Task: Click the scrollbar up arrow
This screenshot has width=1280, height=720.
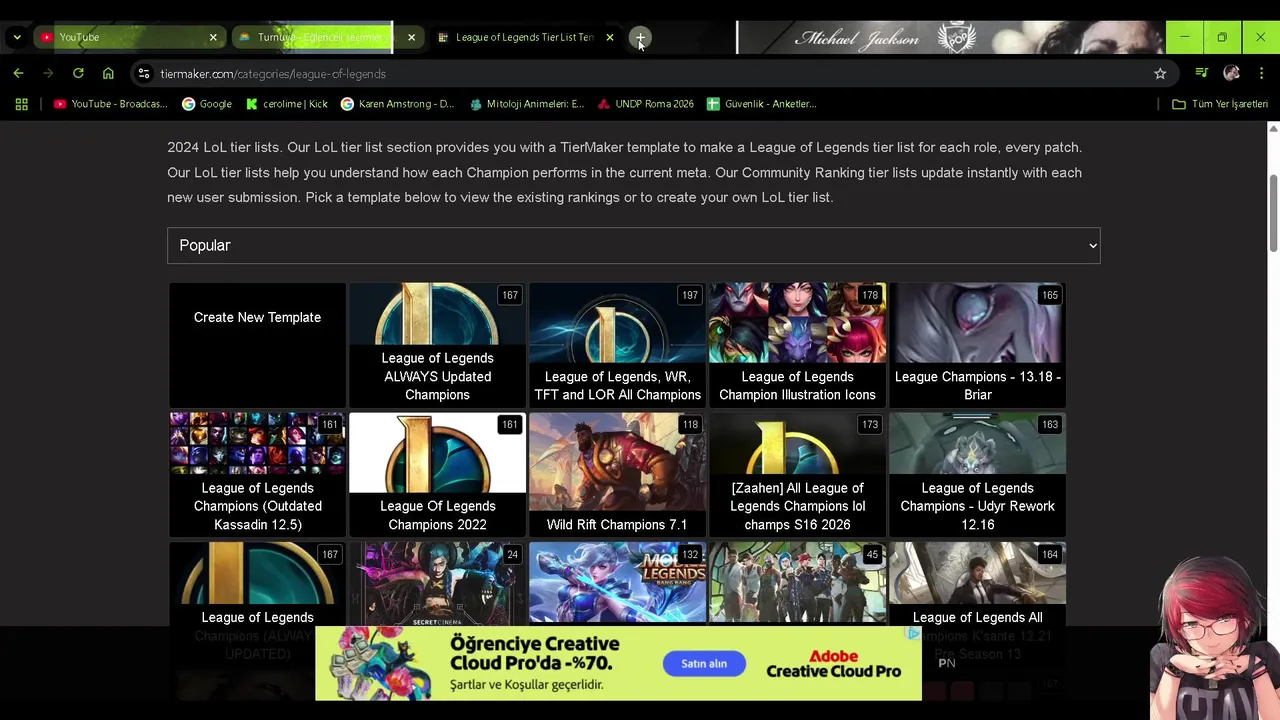Action: (1273, 128)
